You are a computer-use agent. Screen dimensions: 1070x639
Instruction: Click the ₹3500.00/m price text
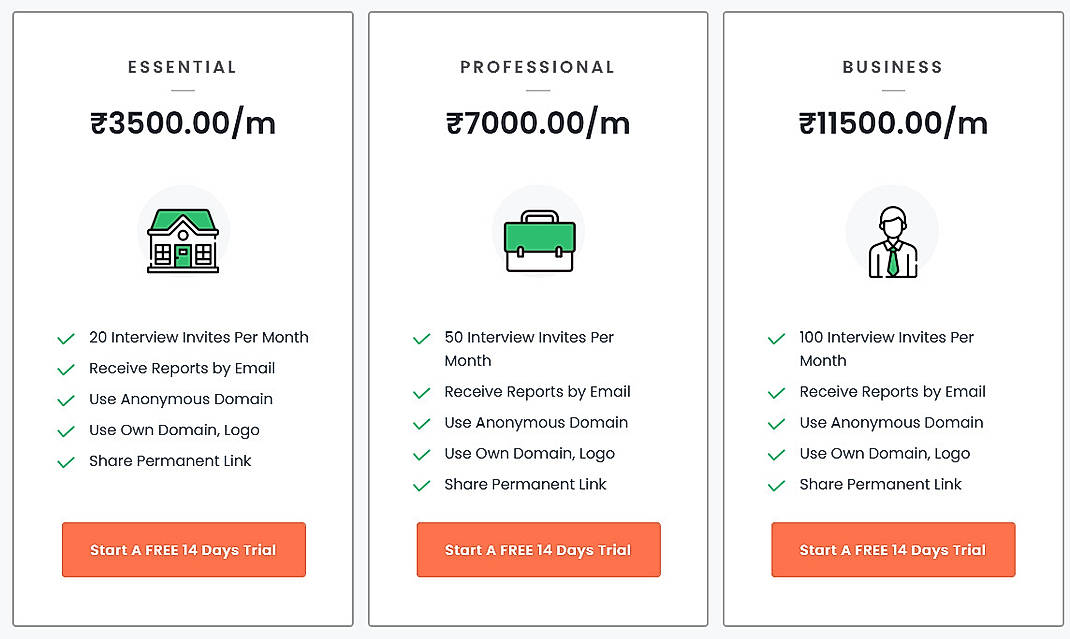[183, 122]
